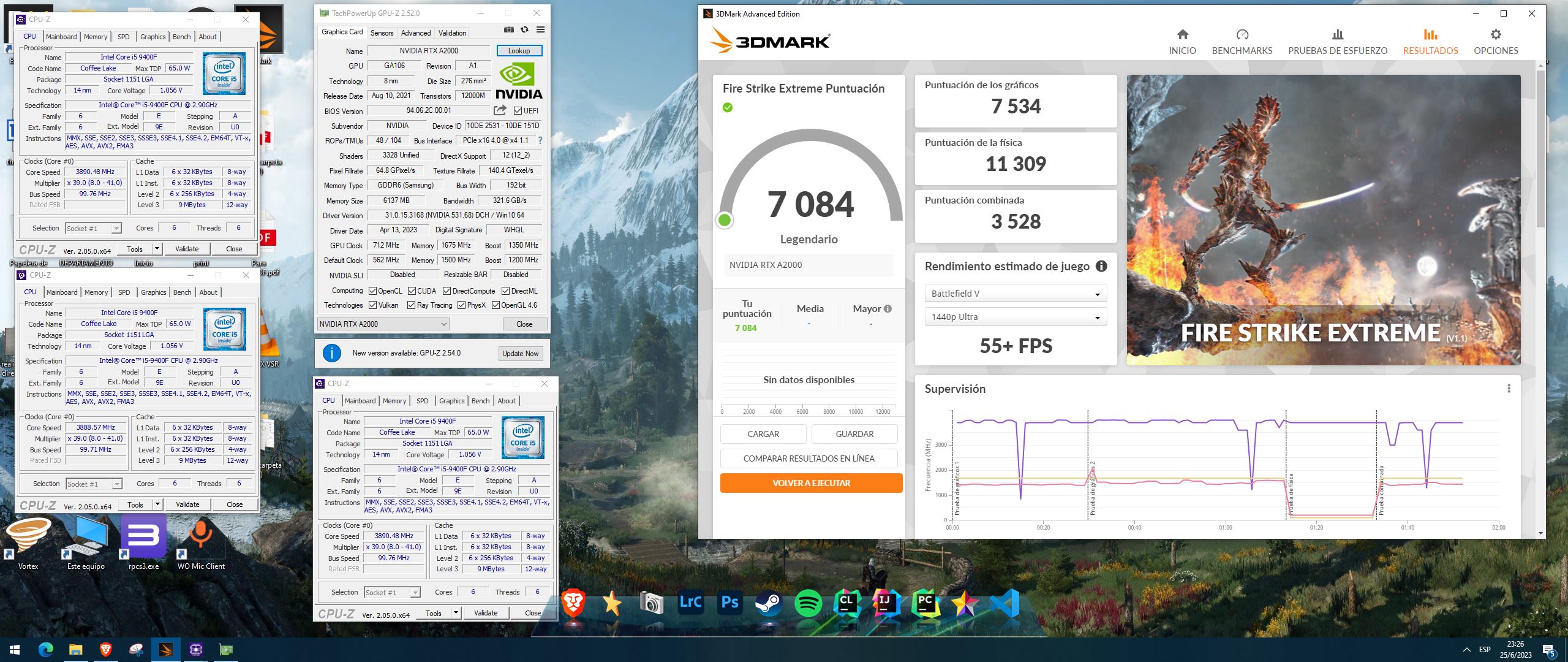Toggle DirectCompute checkbox in GPU-Z
The image size is (1568, 662).
point(447,291)
